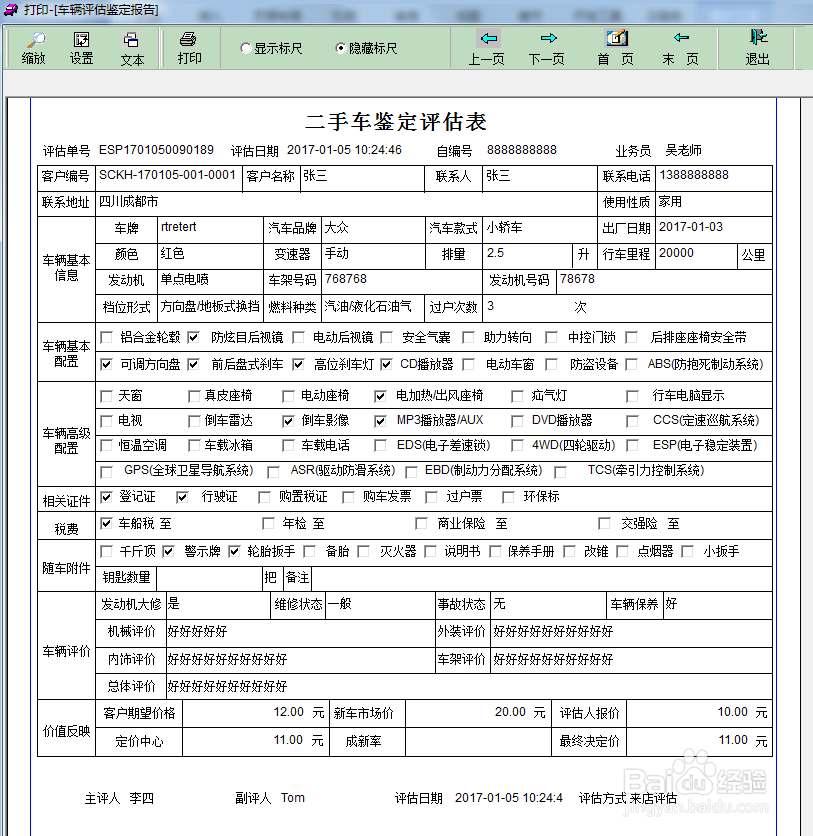Select the 隐藏标尺 radio button
The height and width of the screenshot is (836, 813).
pyautogui.click(x=340, y=49)
